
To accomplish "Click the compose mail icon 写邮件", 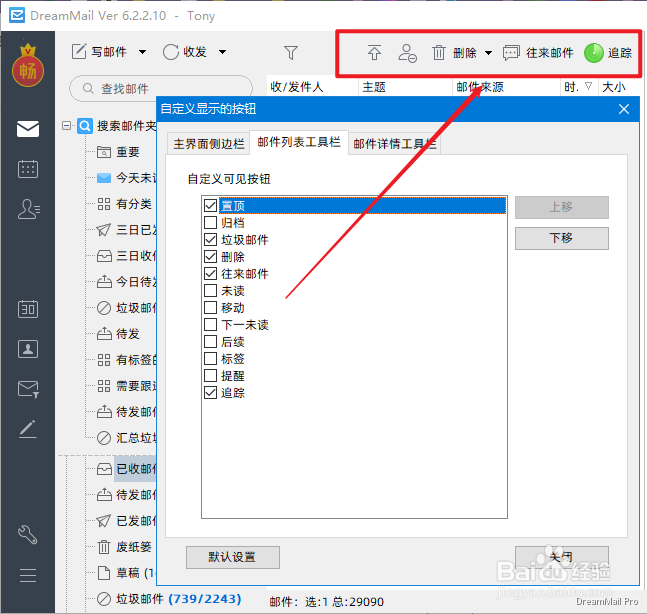I will 79,52.
